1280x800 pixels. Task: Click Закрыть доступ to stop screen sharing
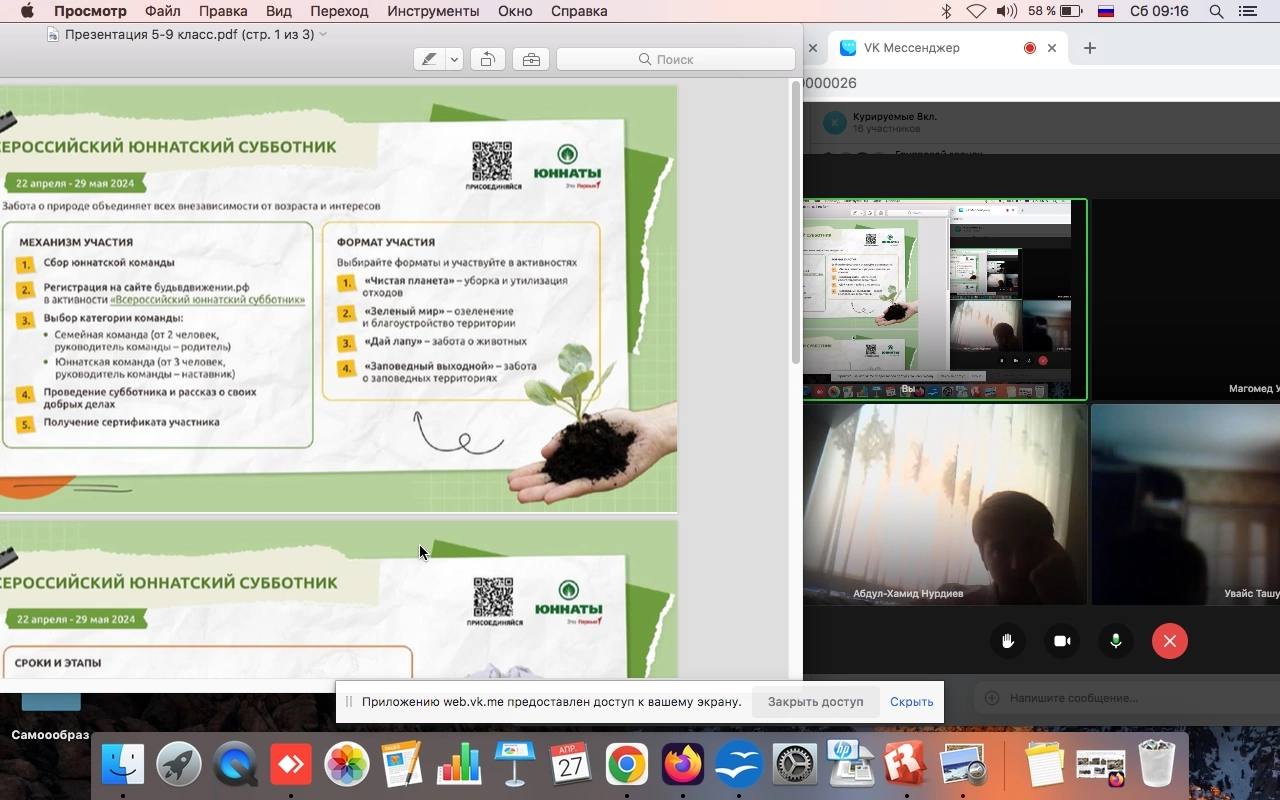pyautogui.click(x=815, y=702)
